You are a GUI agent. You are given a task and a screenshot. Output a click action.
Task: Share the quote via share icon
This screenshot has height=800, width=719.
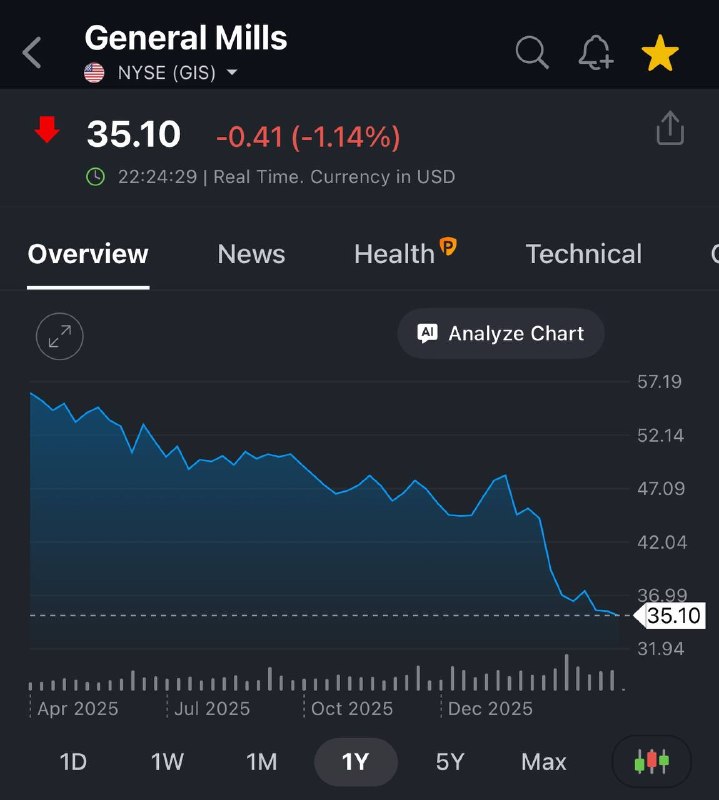click(670, 128)
